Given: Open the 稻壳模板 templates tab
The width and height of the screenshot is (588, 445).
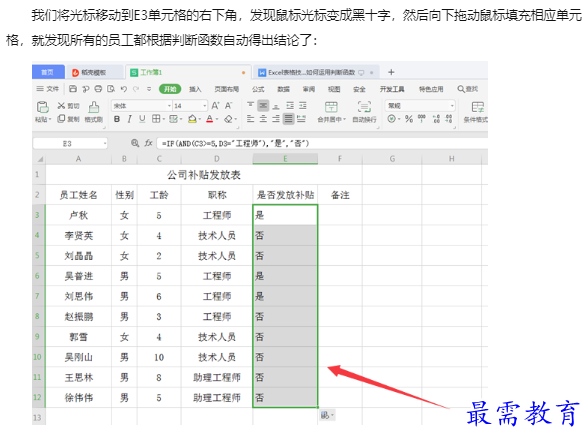Looking at the screenshot, I should pyautogui.click(x=94, y=72).
